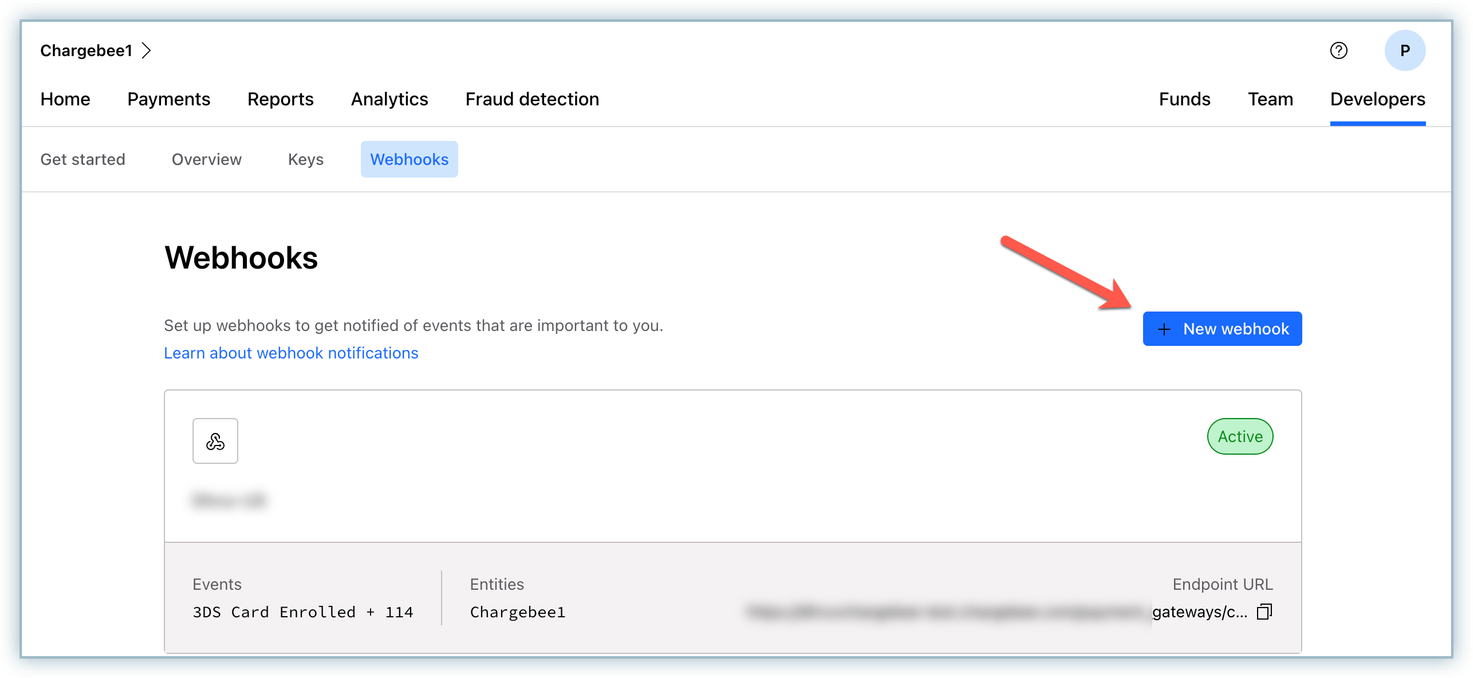This screenshot has width=1473, height=678.
Task: Go to the Team page
Action: pos(1270,99)
